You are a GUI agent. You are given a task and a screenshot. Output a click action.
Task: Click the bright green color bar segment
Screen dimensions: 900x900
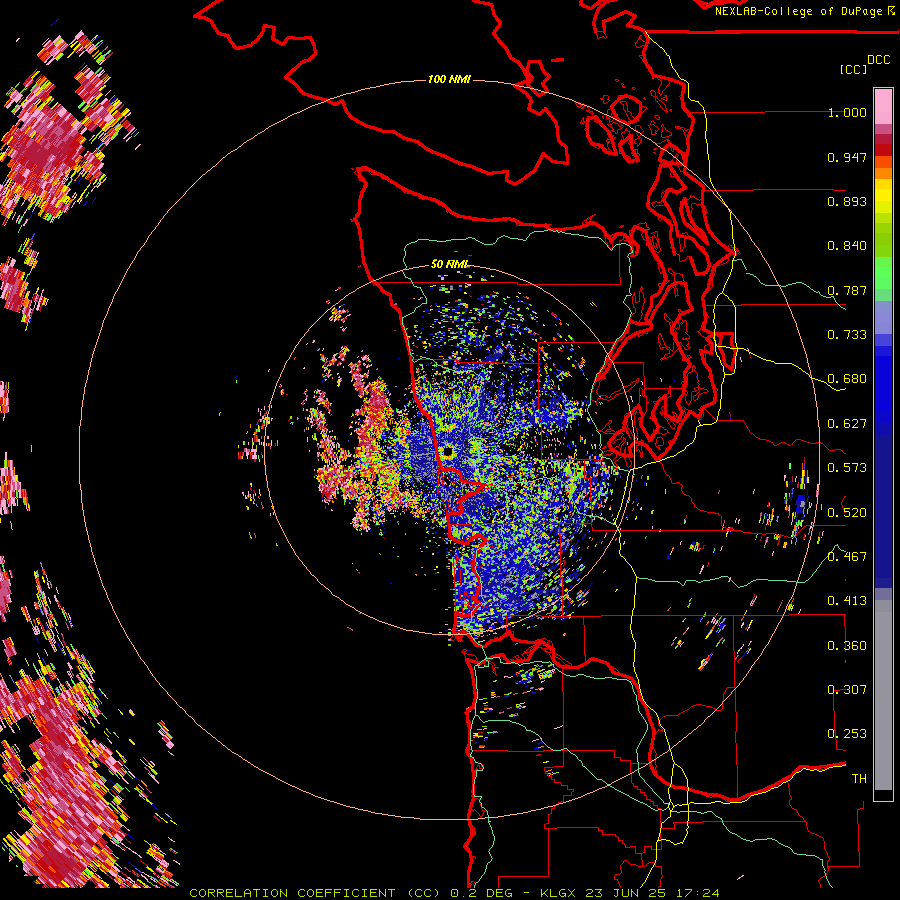[x=883, y=272]
